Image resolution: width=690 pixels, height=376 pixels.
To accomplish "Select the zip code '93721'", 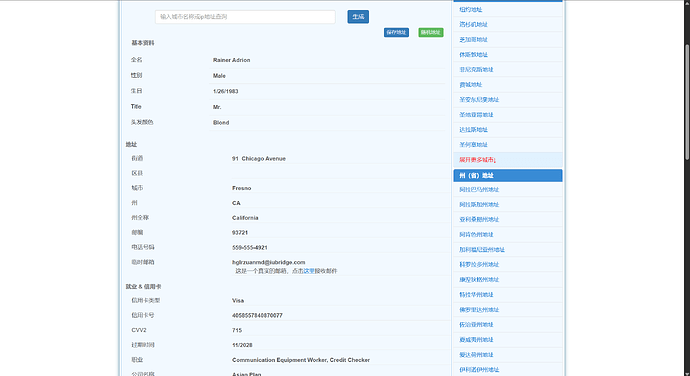I will point(240,232).
